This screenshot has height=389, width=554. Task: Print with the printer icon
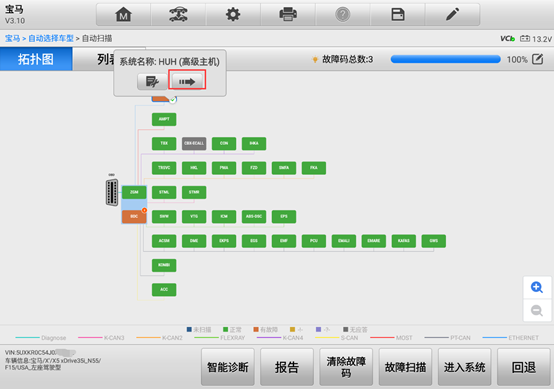click(x=288, y=14)
